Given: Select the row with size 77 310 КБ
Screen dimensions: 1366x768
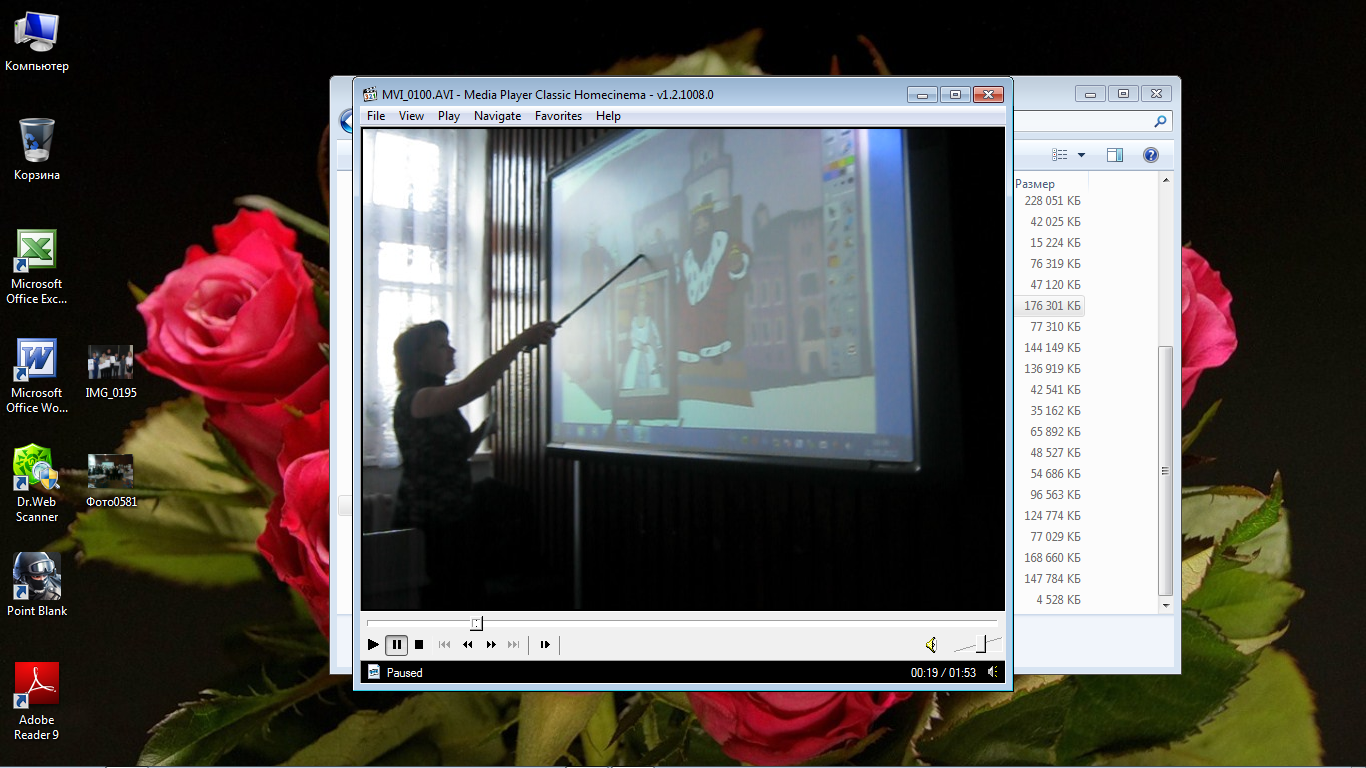Looking at the screenshot, I should [1055, 327].
